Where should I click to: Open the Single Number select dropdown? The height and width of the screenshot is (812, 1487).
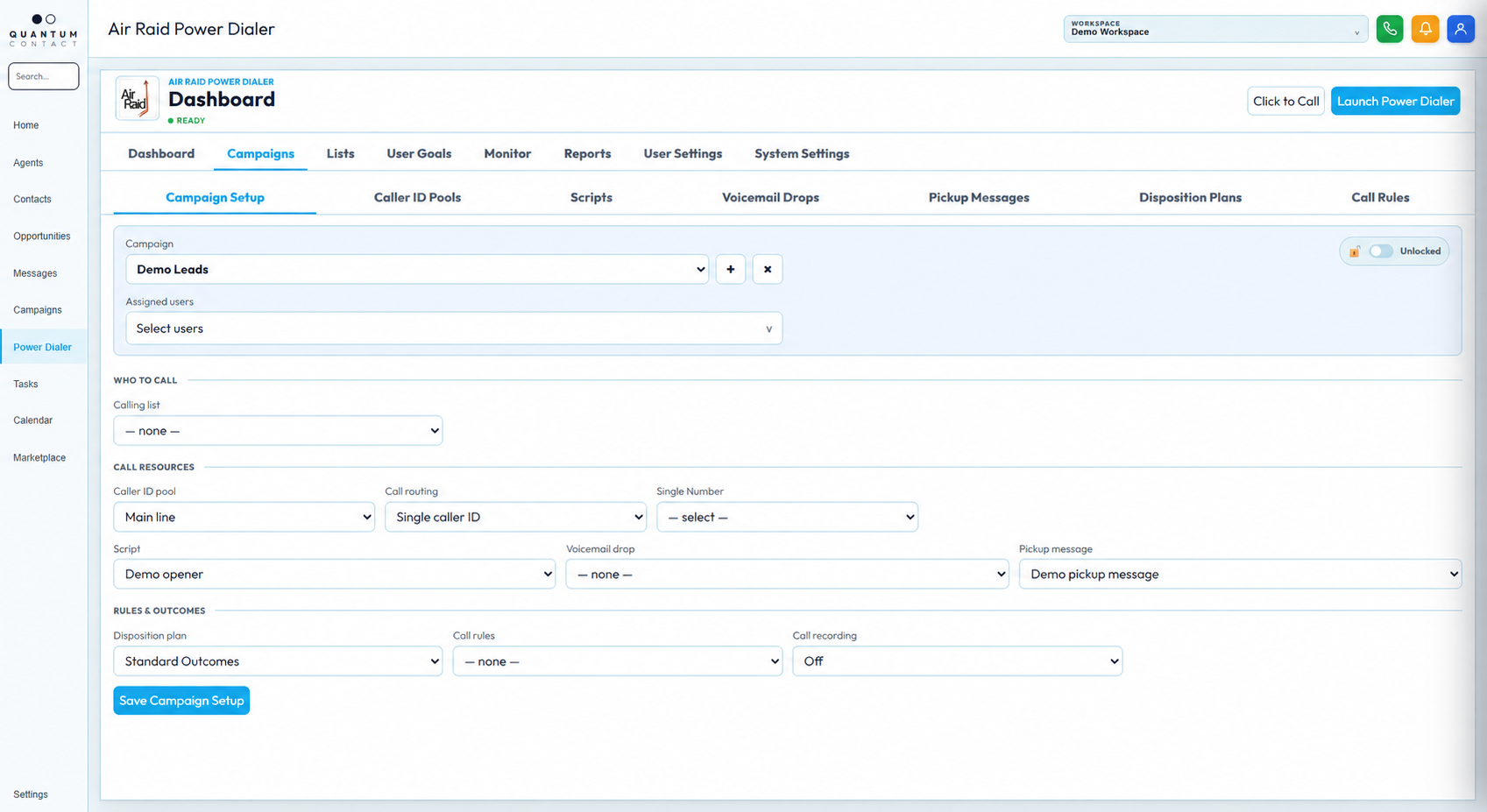point(787,517)
